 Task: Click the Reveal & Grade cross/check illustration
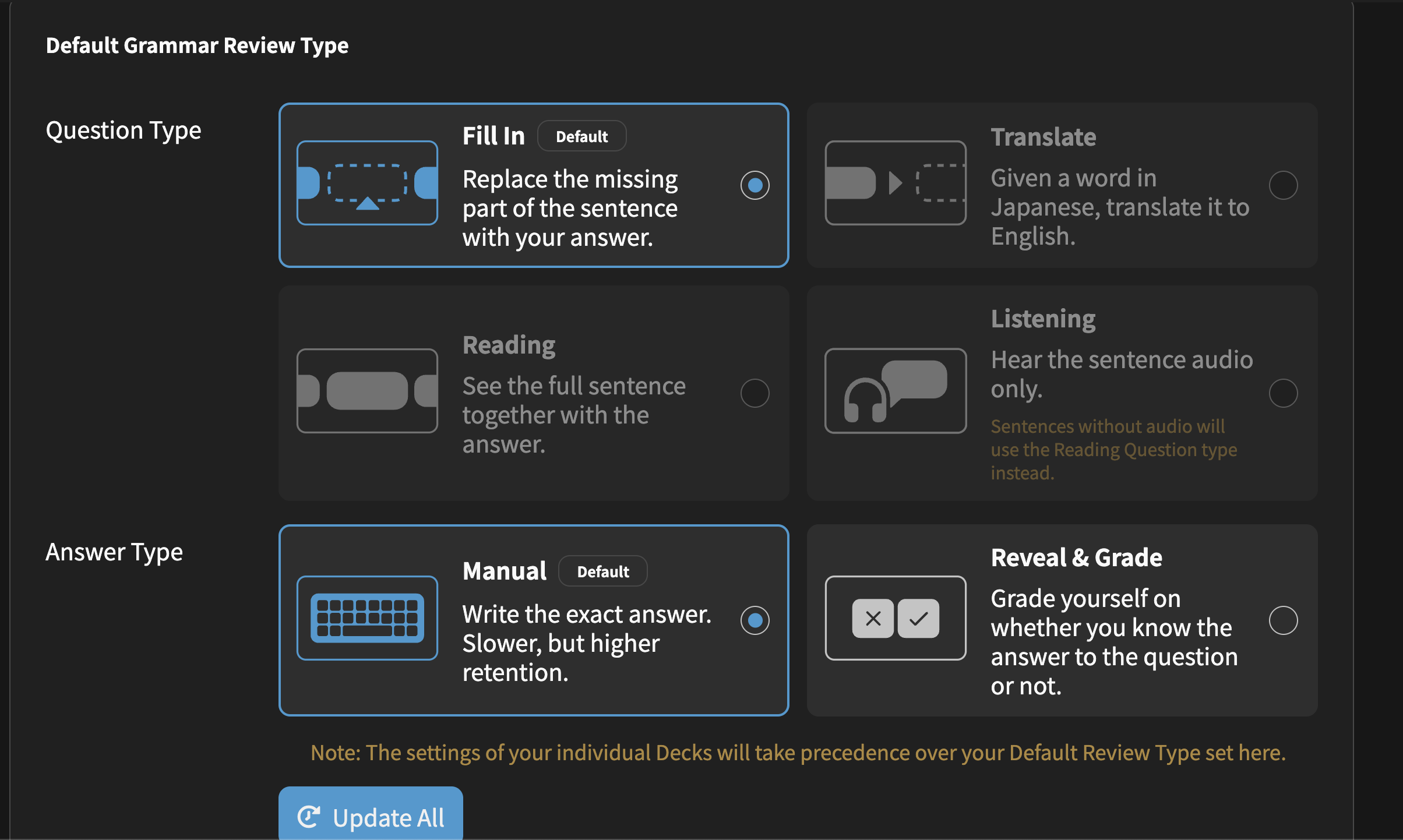click(x=896, y=618)
